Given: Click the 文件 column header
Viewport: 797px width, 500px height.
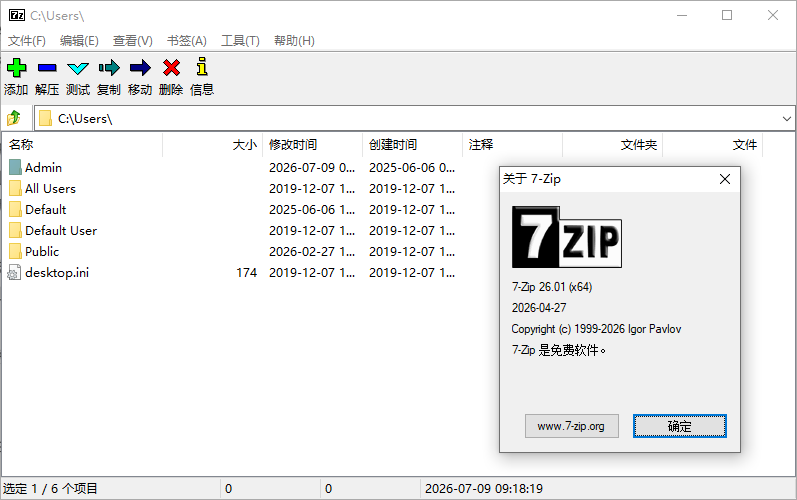Looking at the screenshot, I should 713,145.
